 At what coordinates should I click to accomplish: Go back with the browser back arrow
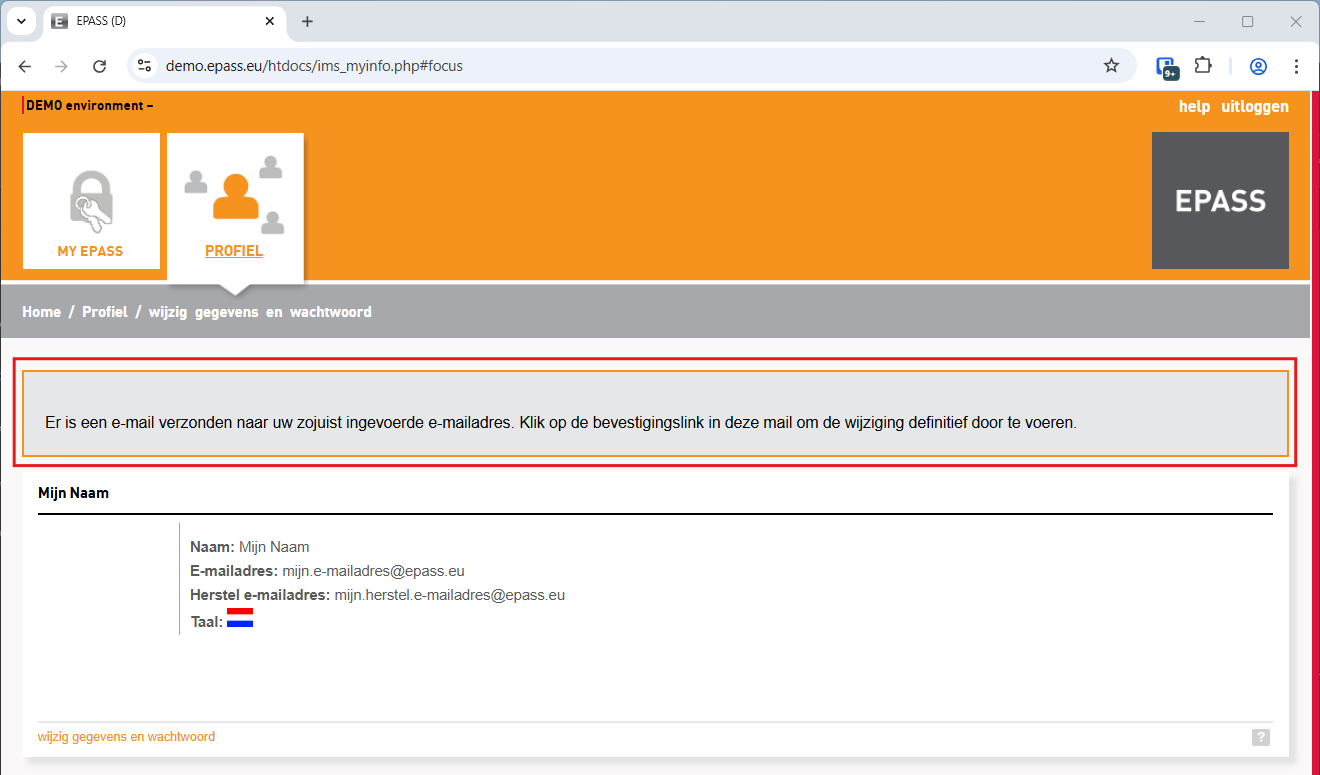(25, 66)
